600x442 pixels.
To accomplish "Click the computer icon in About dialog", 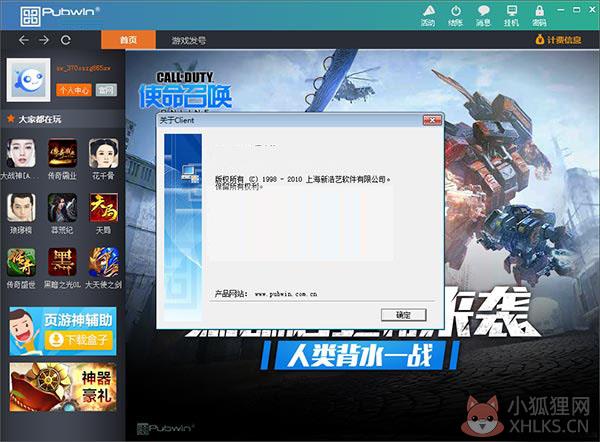I will (x=191, y=173).
